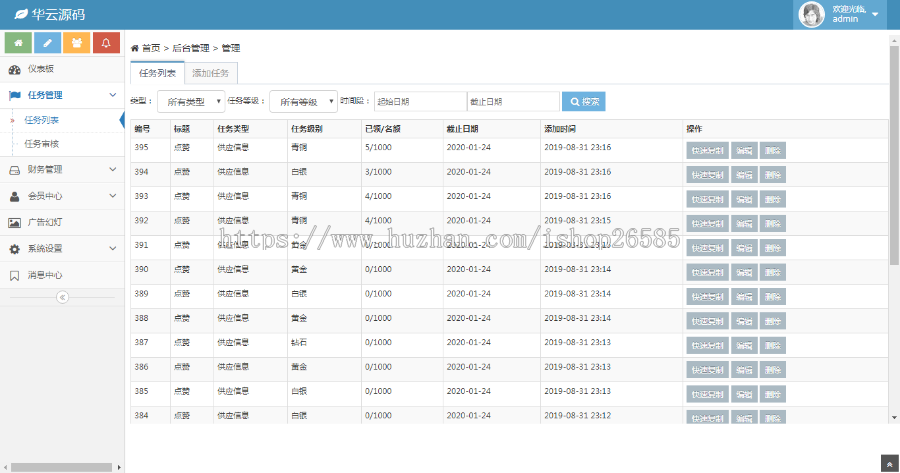Click the orange users shortcut icon
This screenshot has height=473, width=900.
point(77,43)
